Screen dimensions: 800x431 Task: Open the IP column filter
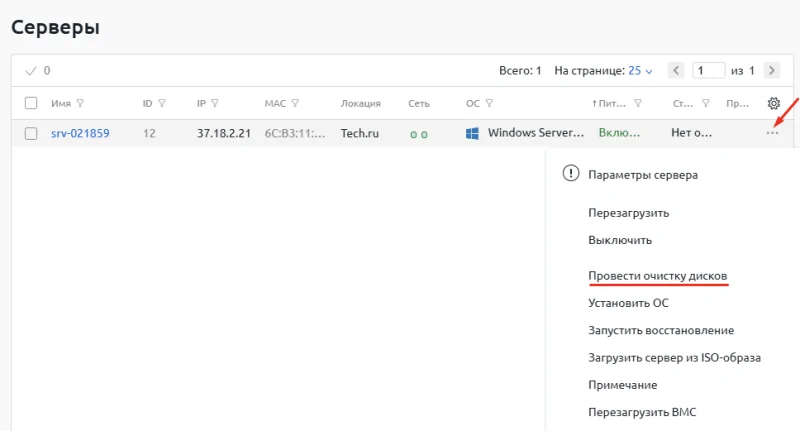click(x=215, y=103)
